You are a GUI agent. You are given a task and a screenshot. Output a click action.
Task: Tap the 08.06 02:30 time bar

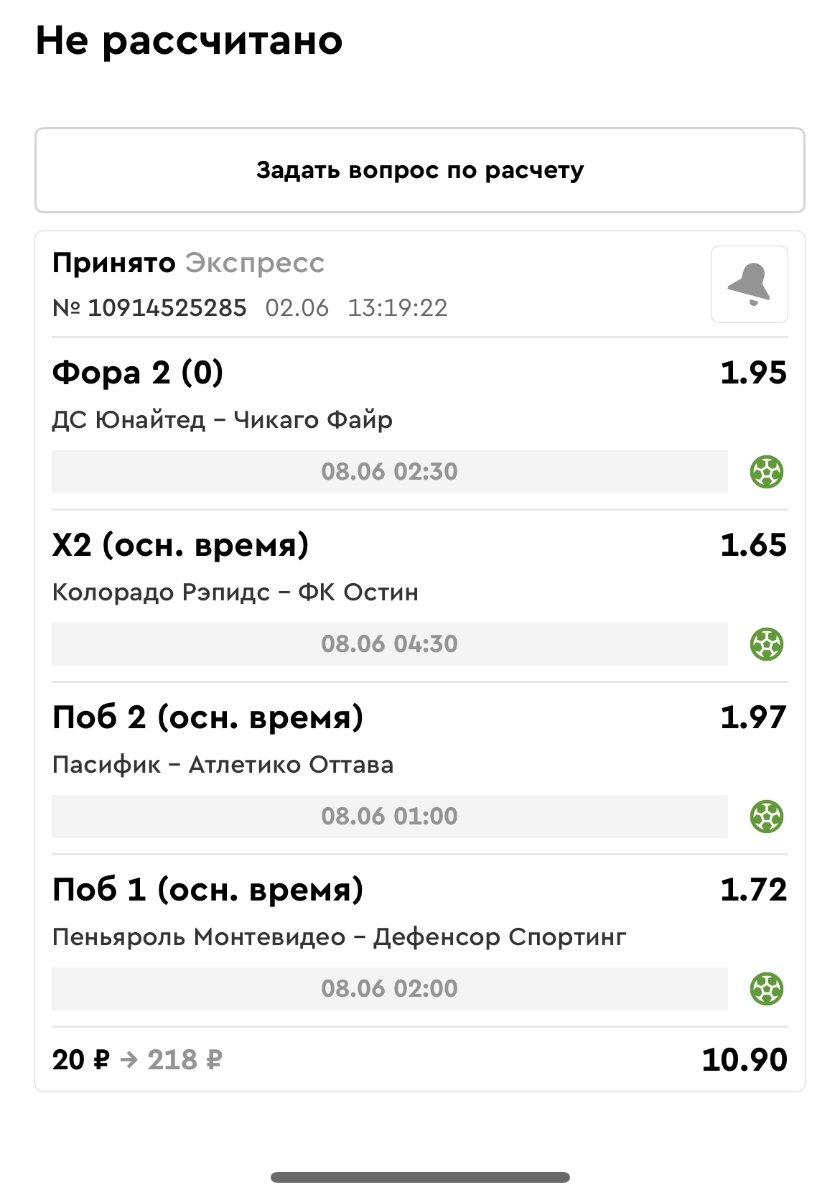389,471
